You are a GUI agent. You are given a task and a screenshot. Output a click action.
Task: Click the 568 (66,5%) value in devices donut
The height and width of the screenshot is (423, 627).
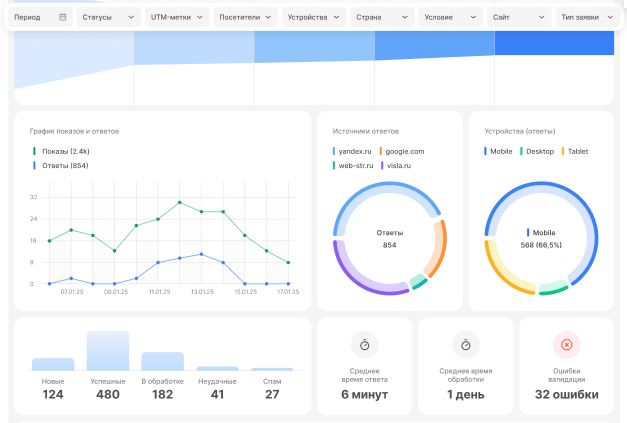tap(541, 245)
